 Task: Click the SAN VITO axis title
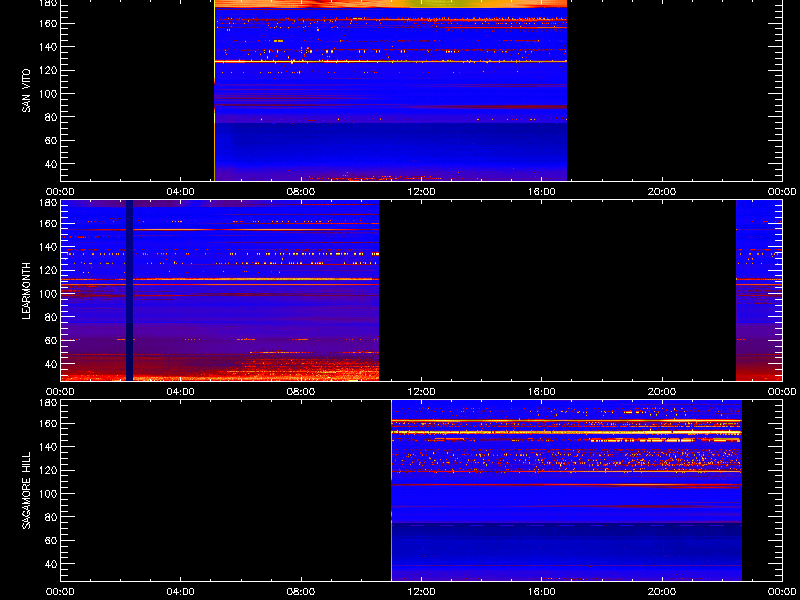27,91
